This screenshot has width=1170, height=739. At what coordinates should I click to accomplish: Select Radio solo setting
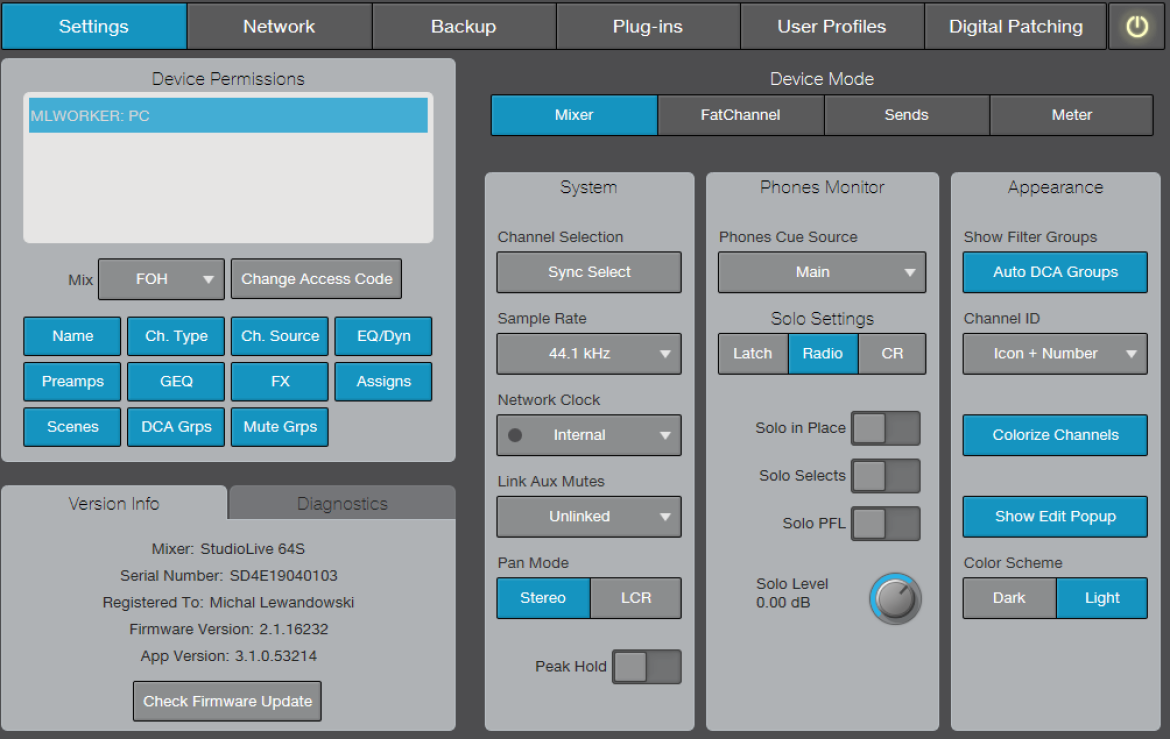(823, 354)
